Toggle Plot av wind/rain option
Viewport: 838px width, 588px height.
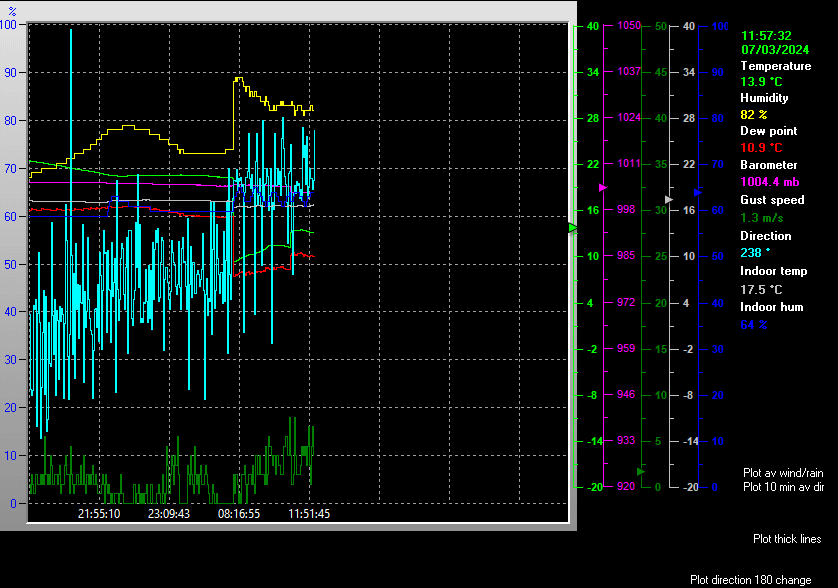[782, 472]
